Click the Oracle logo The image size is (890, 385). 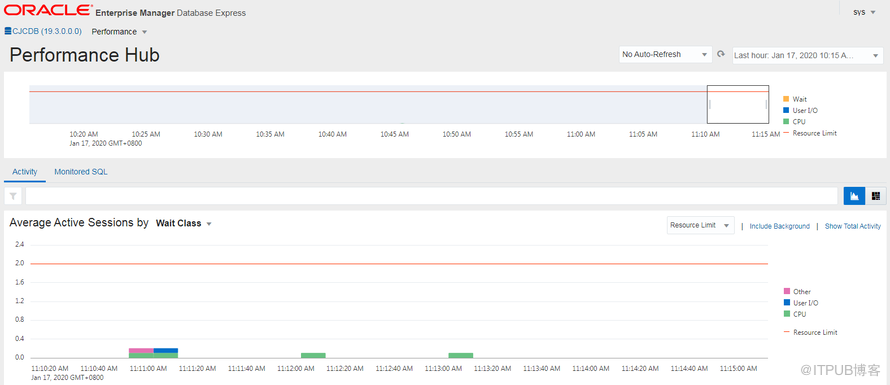(x=48, y=10)
